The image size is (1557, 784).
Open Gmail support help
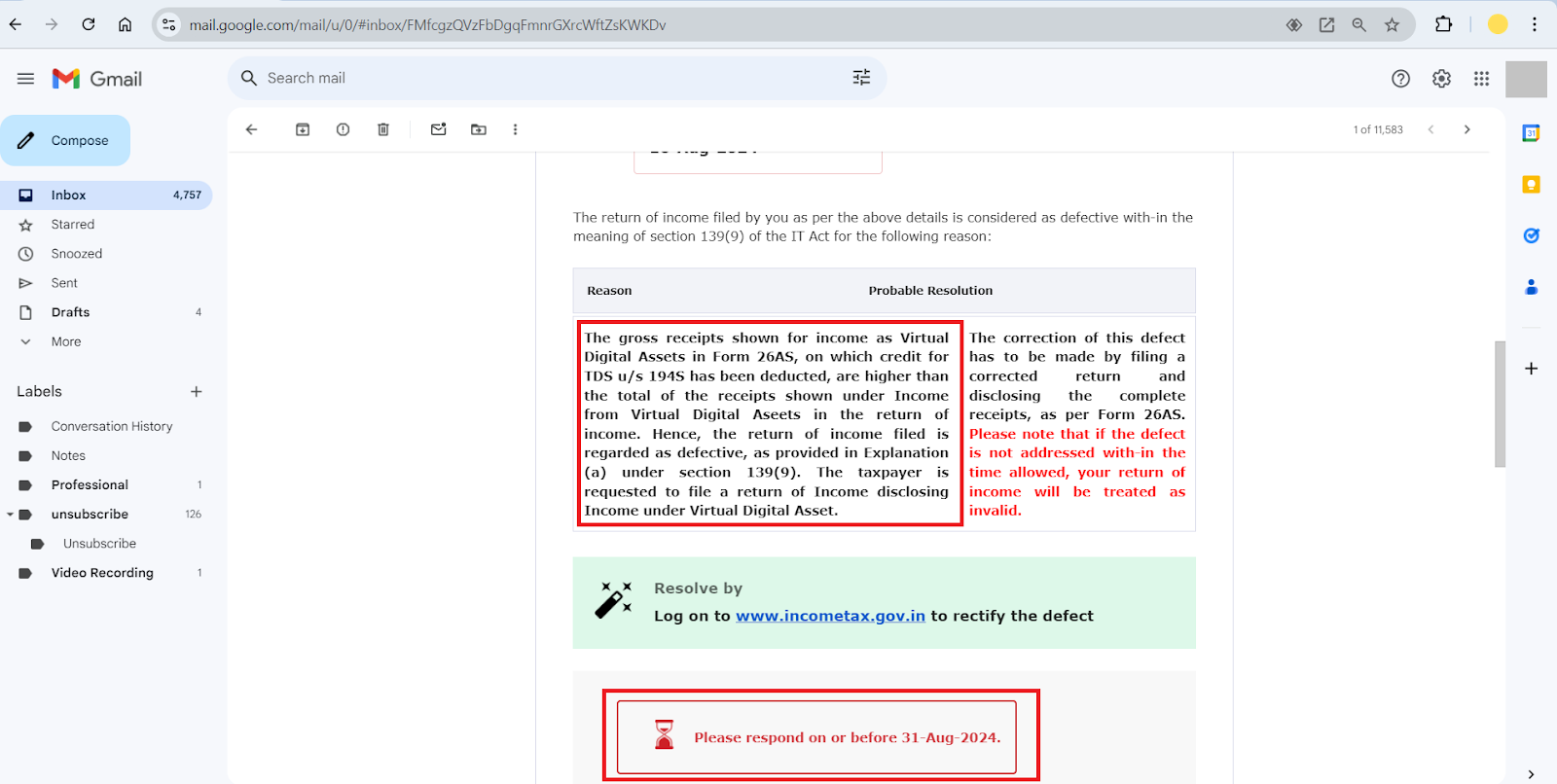click(x=1400, y=79)
